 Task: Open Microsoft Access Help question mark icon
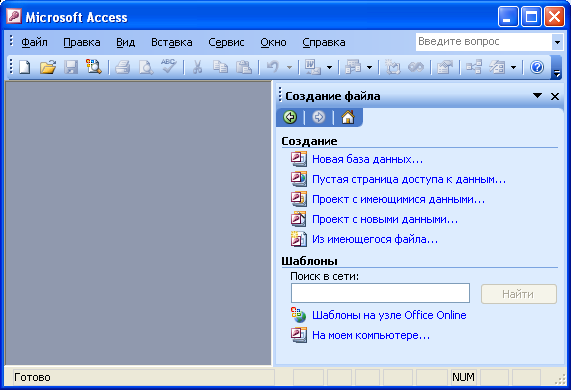(x=537, y=67)
